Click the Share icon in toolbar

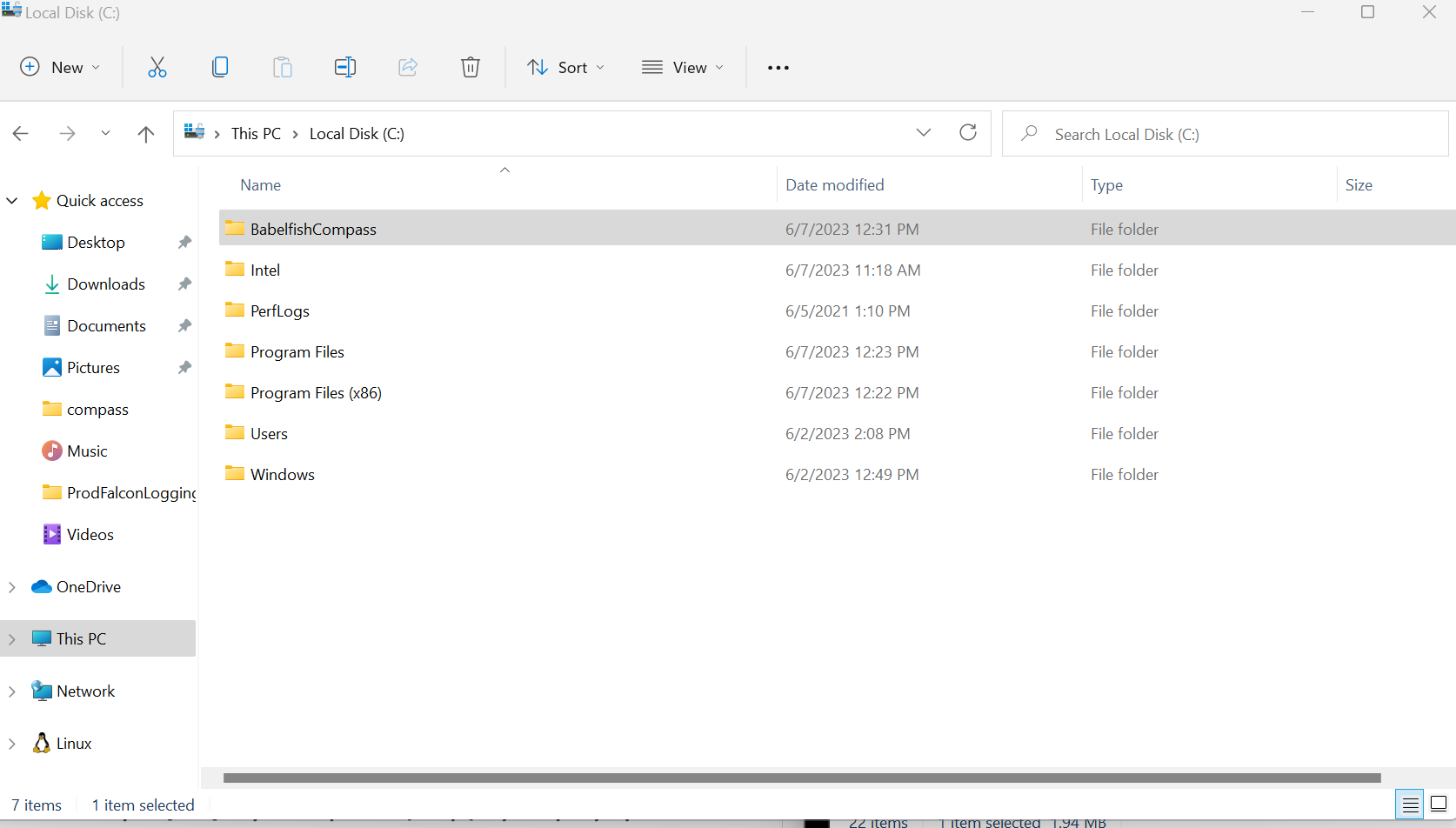click(408, 67)
